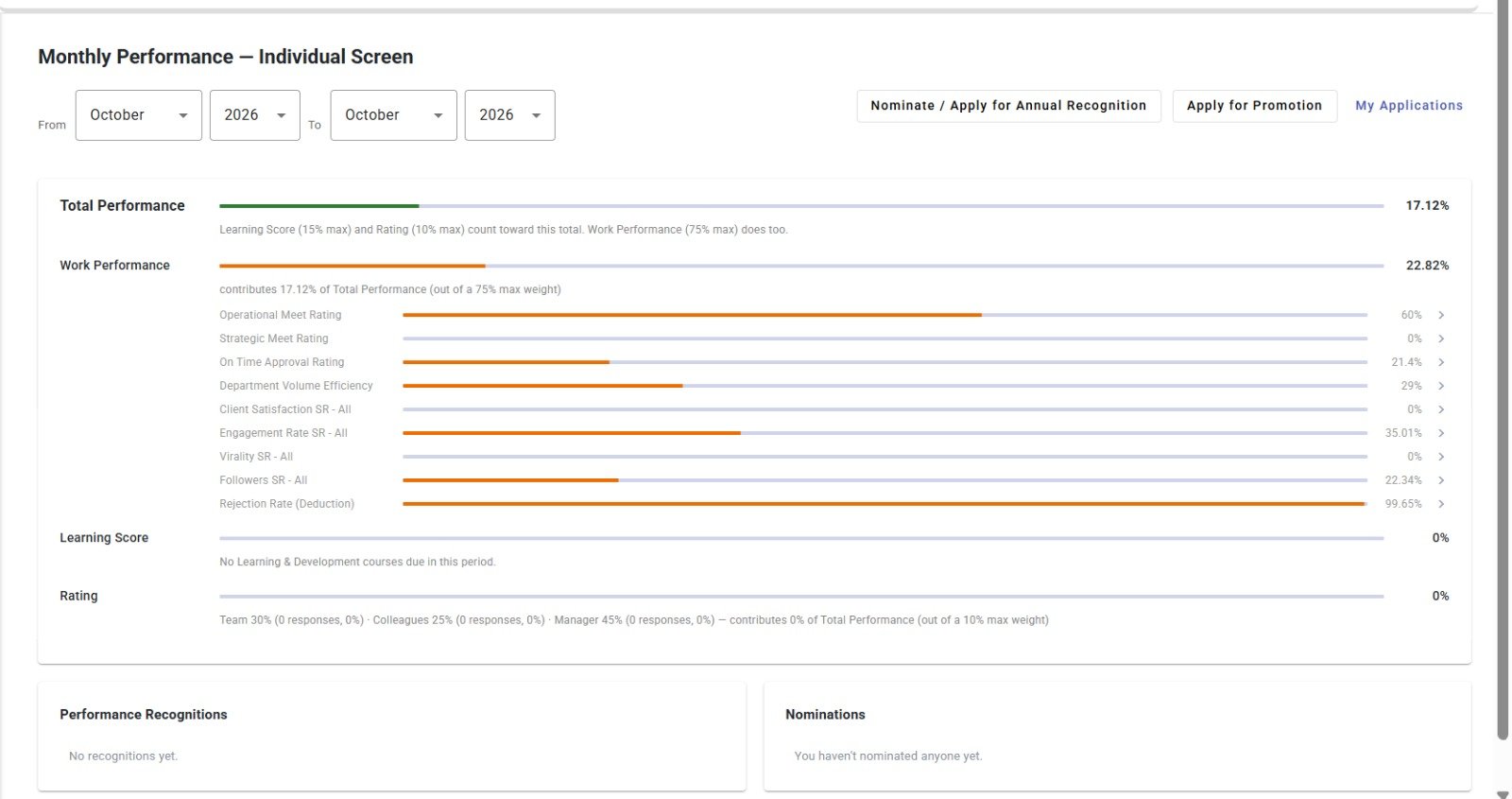Click the Monthly Performance — Individual Screen title

226,57
